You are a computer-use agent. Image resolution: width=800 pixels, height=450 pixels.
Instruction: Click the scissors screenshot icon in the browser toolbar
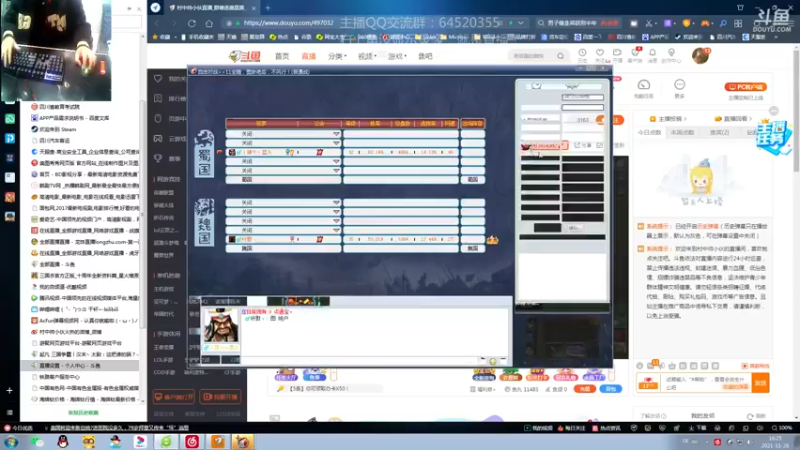649,23
